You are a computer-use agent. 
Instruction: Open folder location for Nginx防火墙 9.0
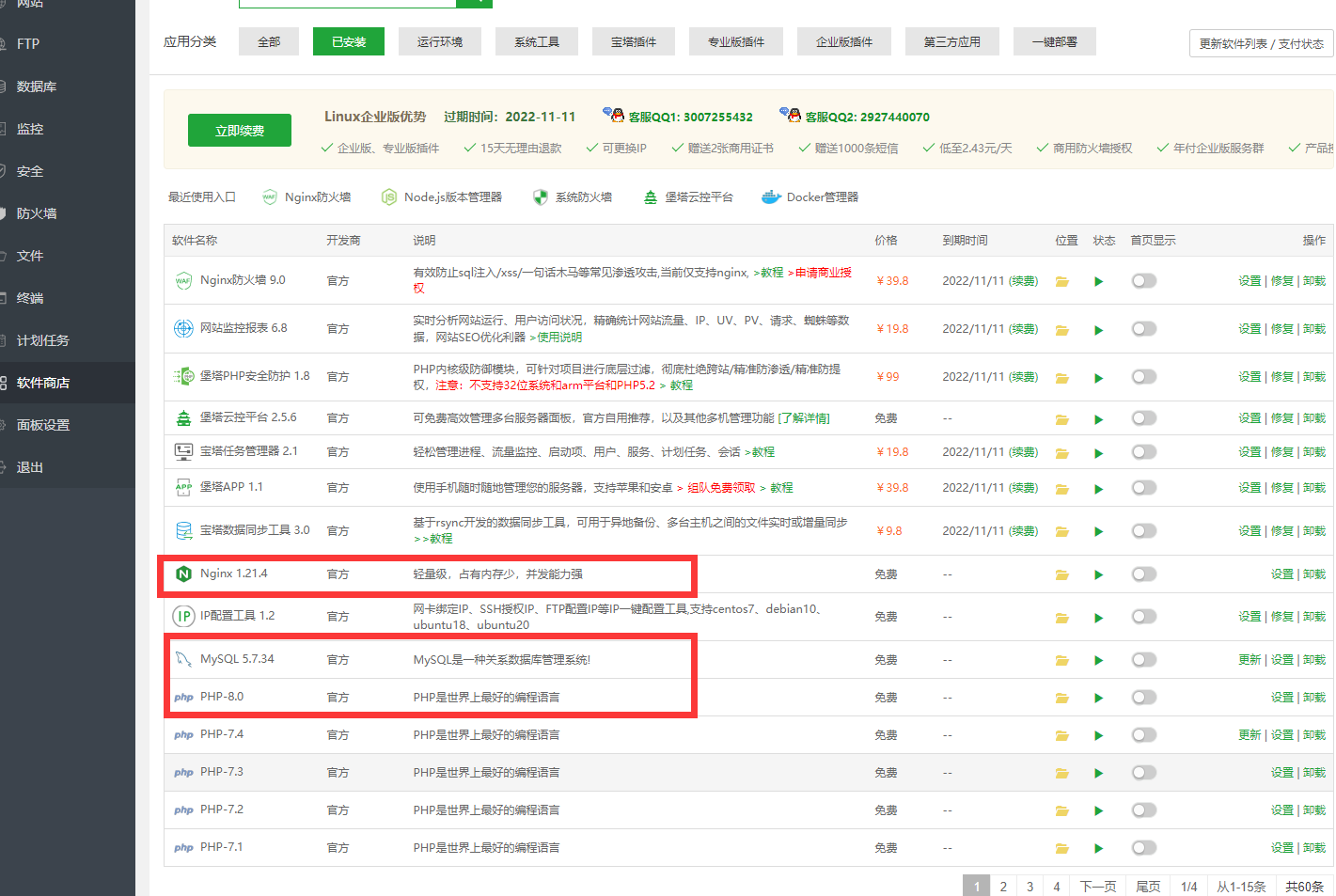point(1061,281)
